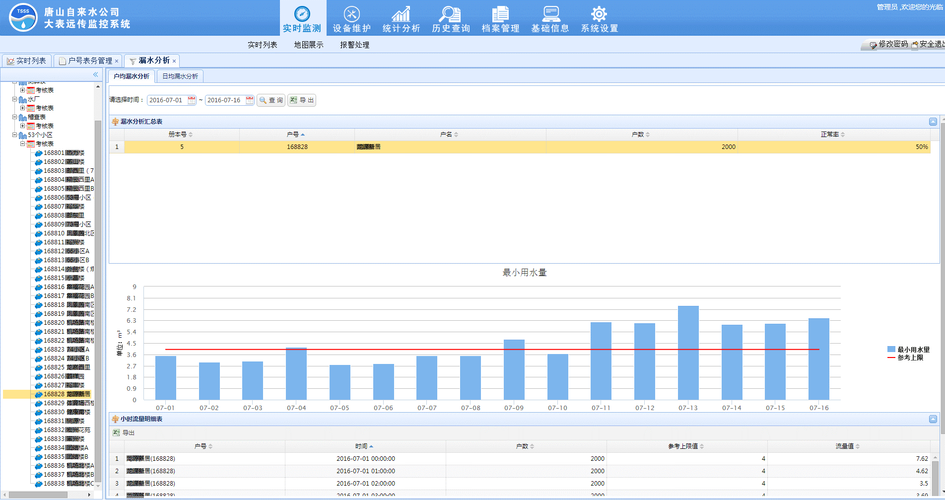This screenshot has width=945, height=500.
Task: Open the 实时监测 module icon
Action: click(302, 14)
